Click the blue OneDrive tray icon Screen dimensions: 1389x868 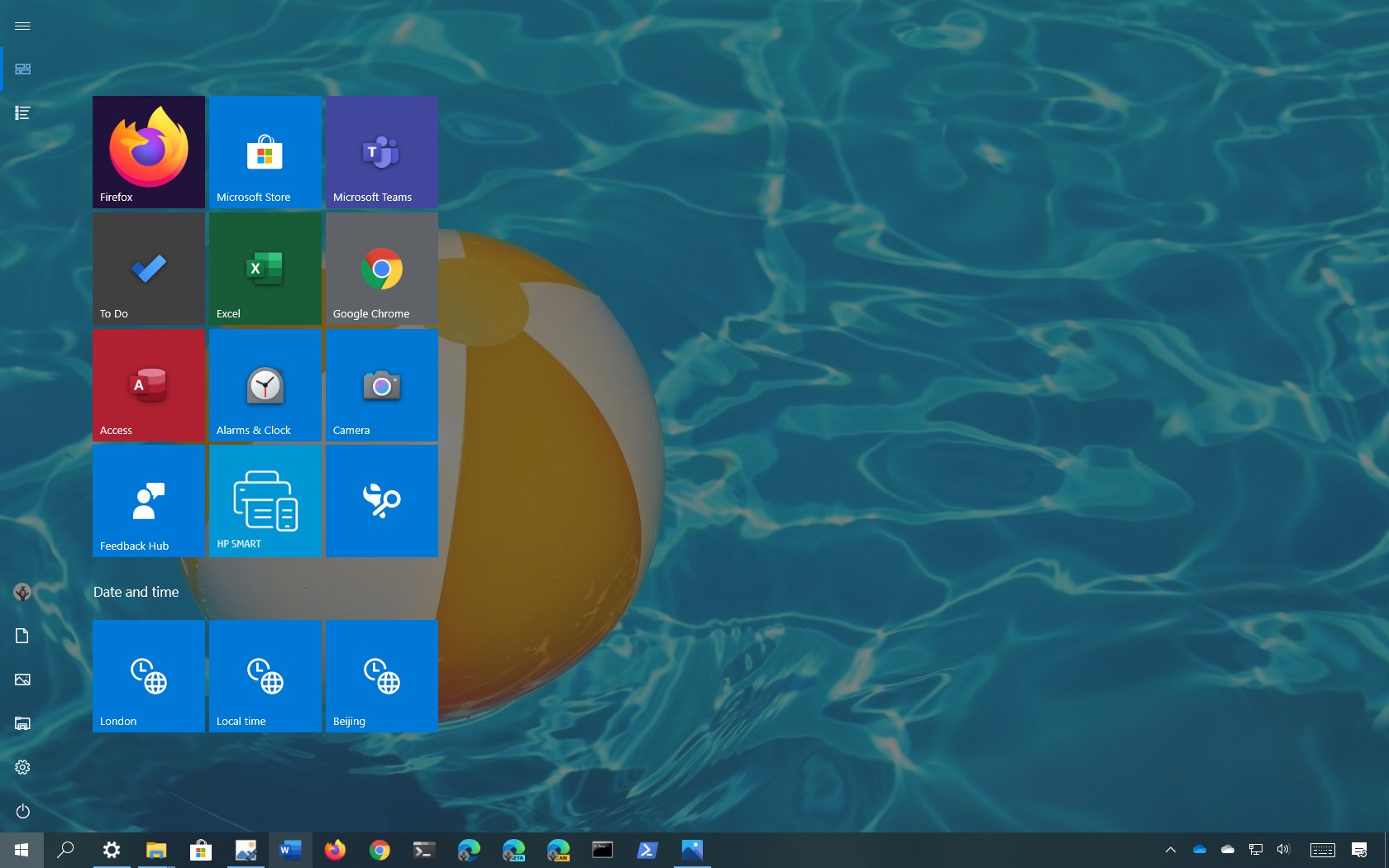1200,850
